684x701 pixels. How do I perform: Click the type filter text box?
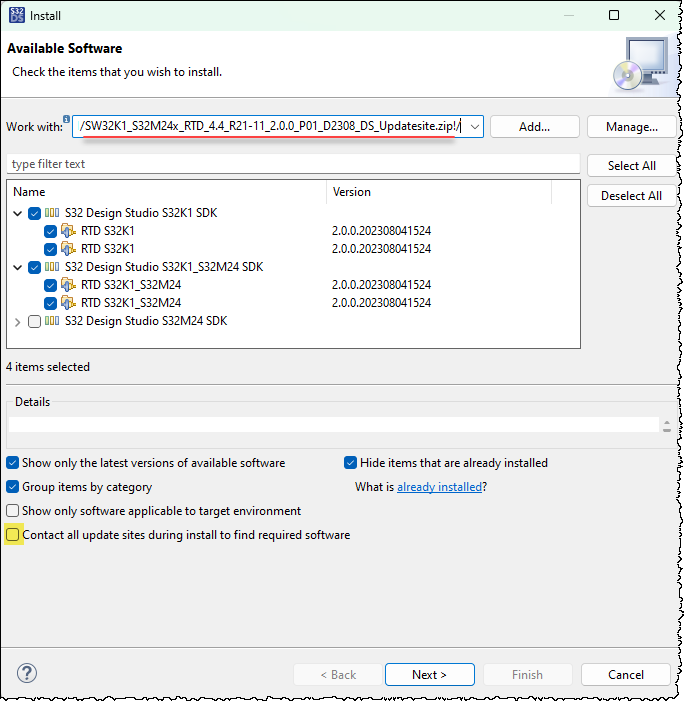click(x=293, y=164)
